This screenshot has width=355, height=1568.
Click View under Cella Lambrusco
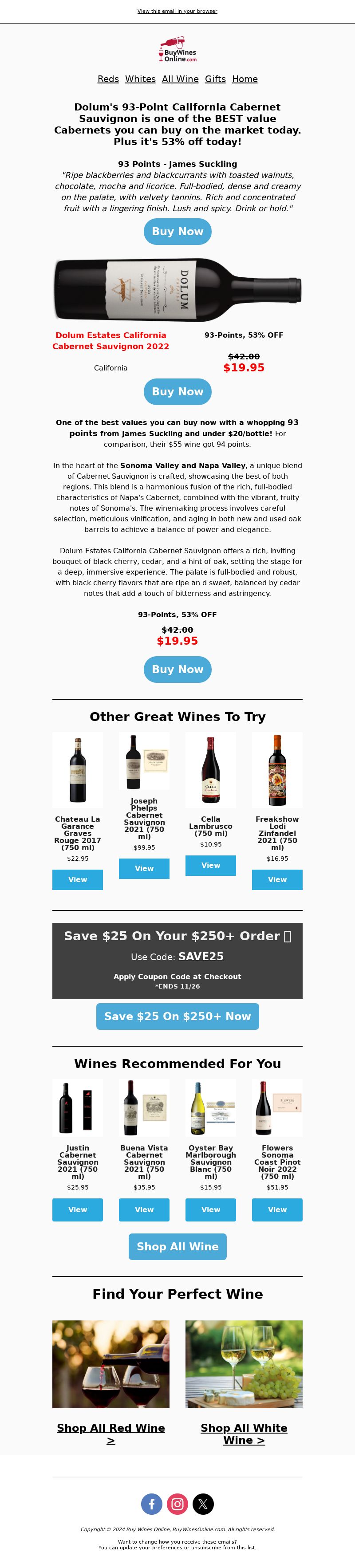pos(211,866)
